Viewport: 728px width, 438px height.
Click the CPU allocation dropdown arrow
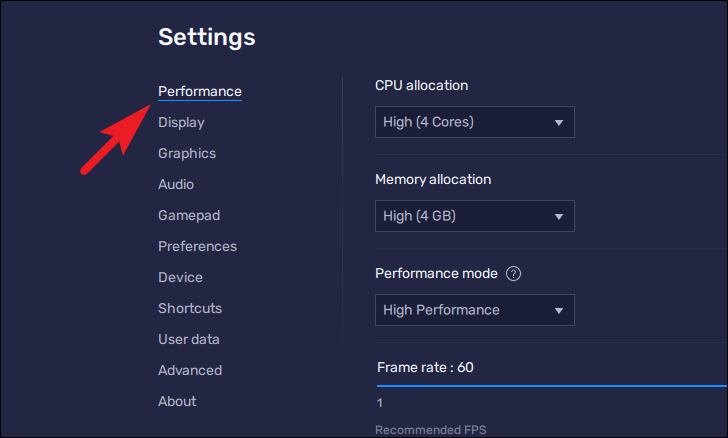[x=559, y=123]
